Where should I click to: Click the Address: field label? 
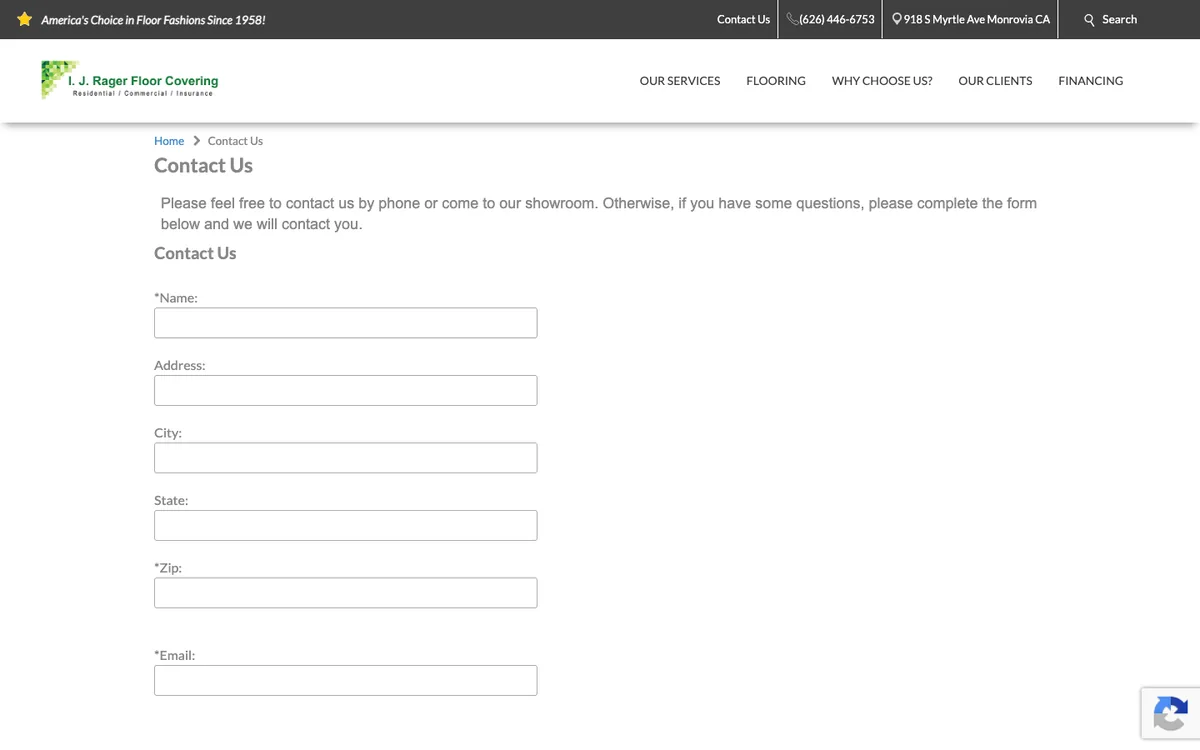pyautogui.click(x=180, y=366)
